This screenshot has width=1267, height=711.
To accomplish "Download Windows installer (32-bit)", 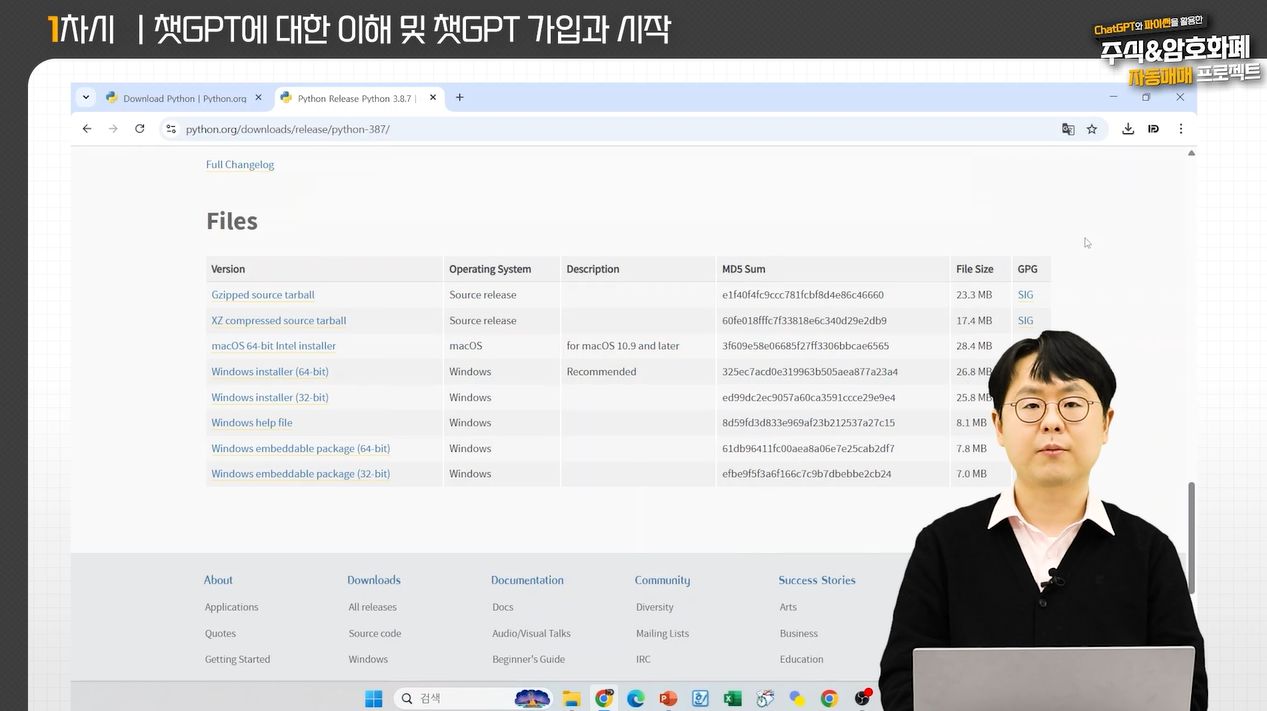I will [270, 398].
